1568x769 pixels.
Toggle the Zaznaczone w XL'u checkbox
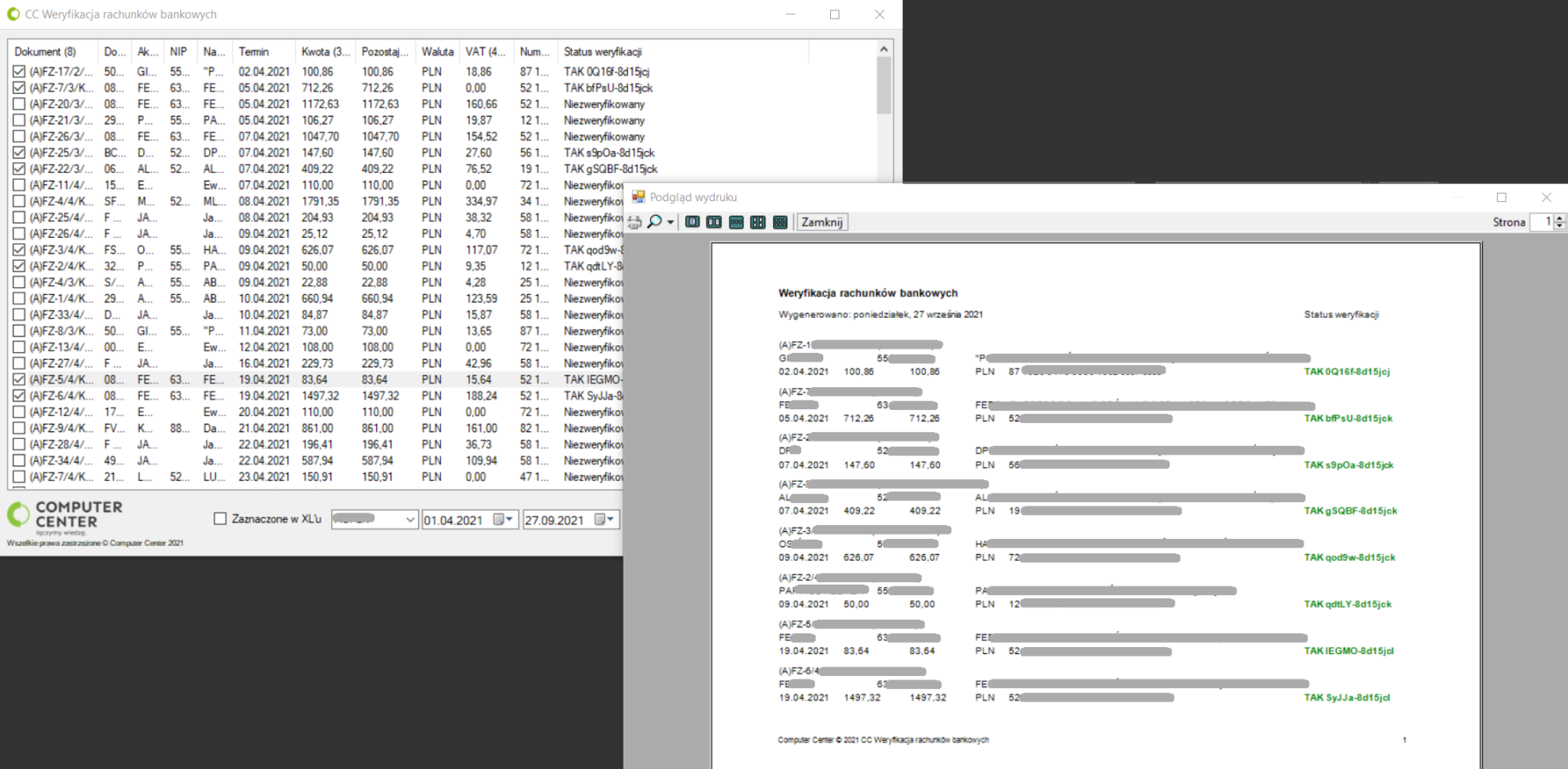220,518
